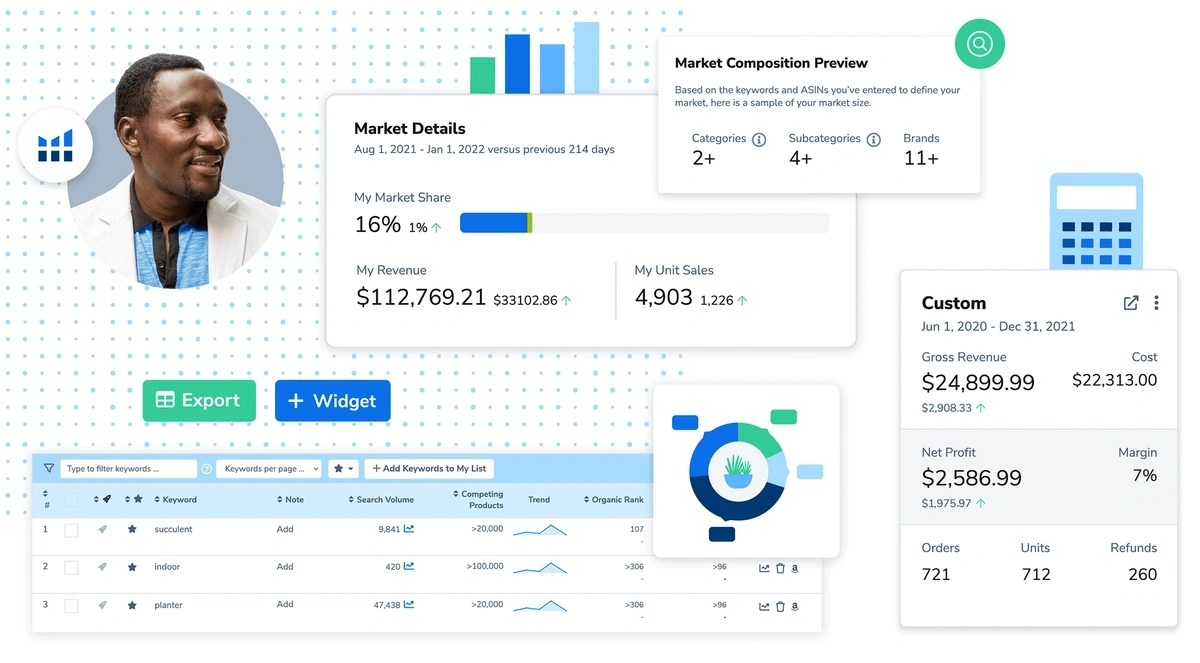1200x663 pixels.
Task: Sort by the Competing Products column
Action: tap(478, 499)
